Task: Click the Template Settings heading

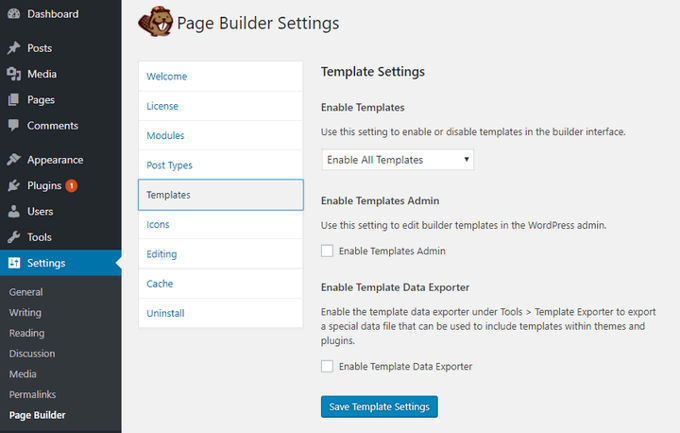Action: click(373, 72)
